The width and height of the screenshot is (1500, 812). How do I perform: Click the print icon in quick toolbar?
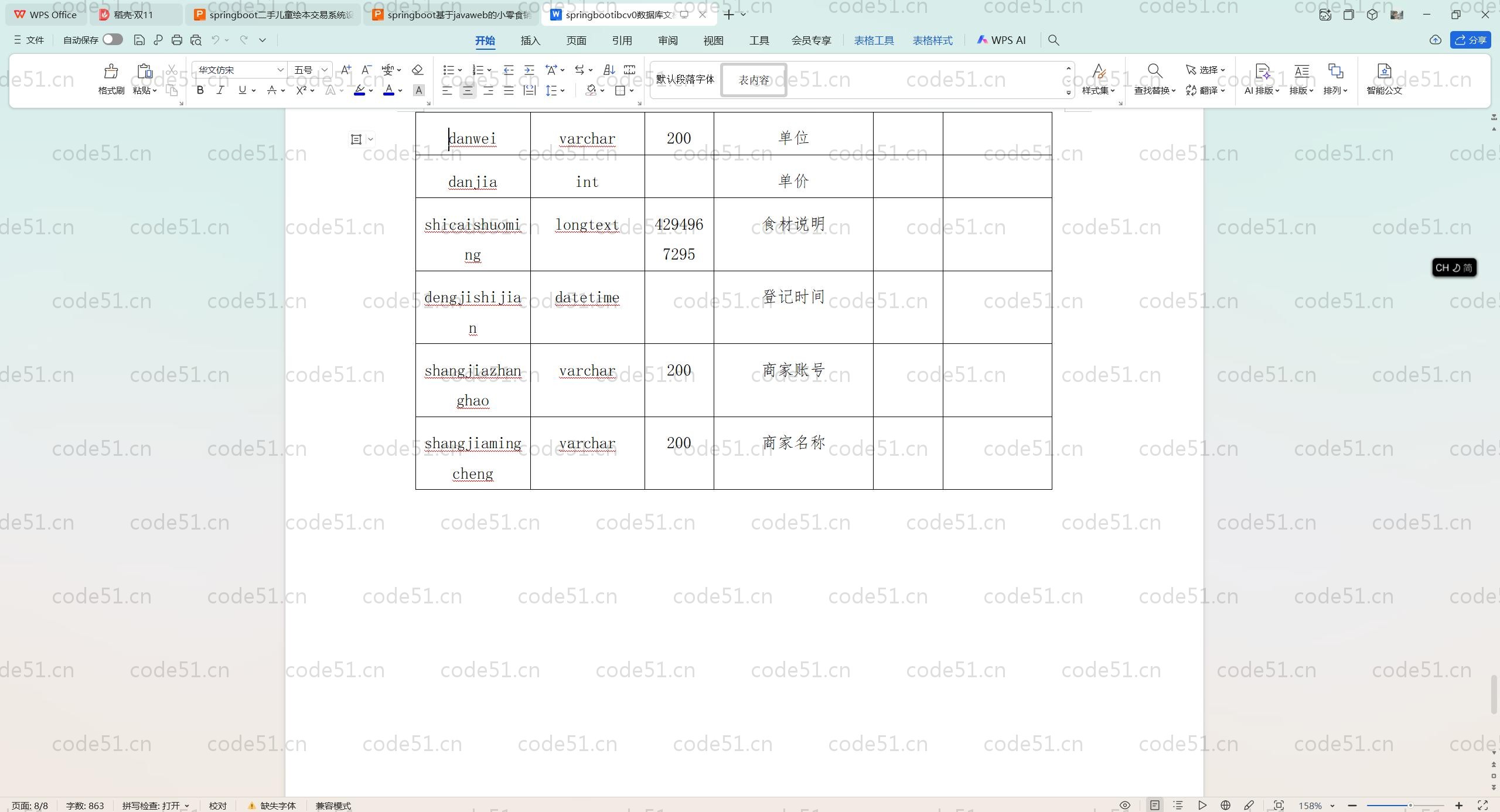(x=177, y=40)
